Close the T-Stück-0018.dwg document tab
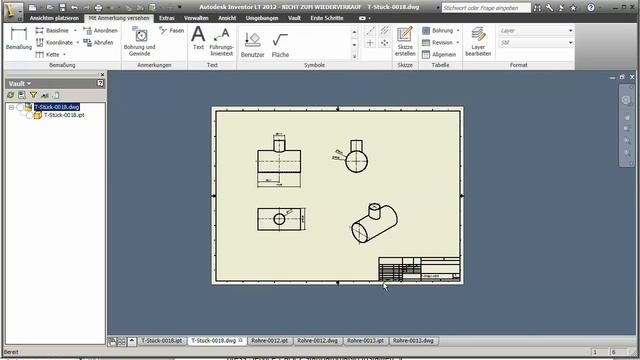The width and height of the screenshot is (640, 360). 240,340
